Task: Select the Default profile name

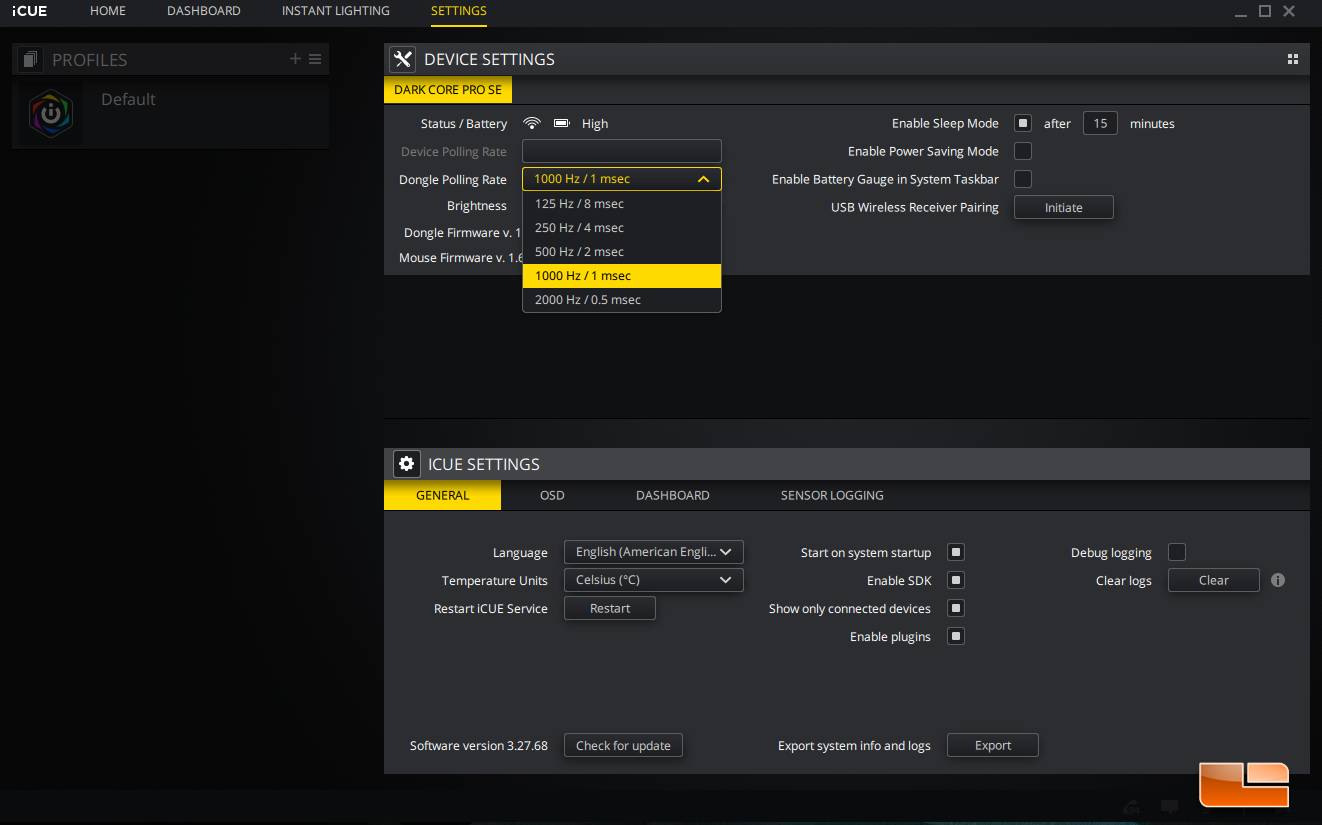Action: click(x=128, y=99)
